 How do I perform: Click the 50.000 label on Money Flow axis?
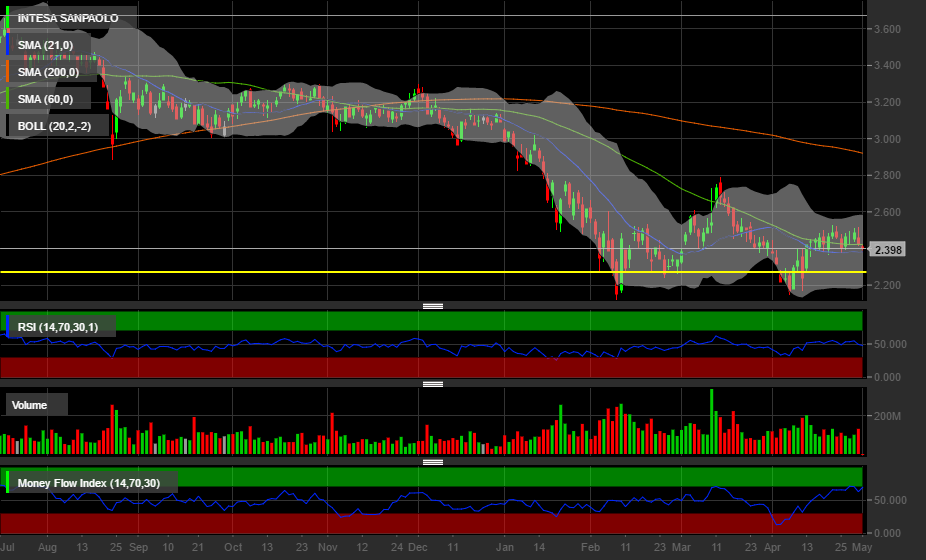[x=890, y=500]
